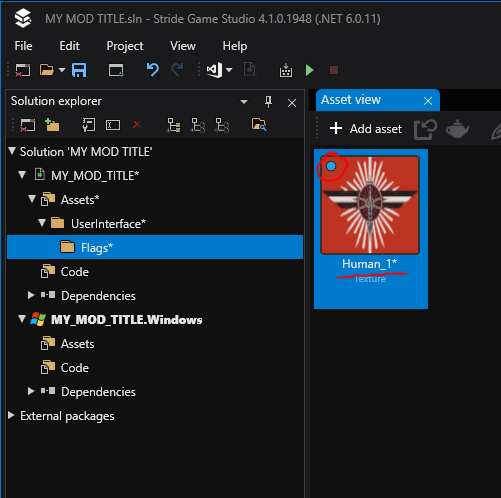The image size is (501, 498).
Task: Expand External packages node
Action: (x=11, y=415)
